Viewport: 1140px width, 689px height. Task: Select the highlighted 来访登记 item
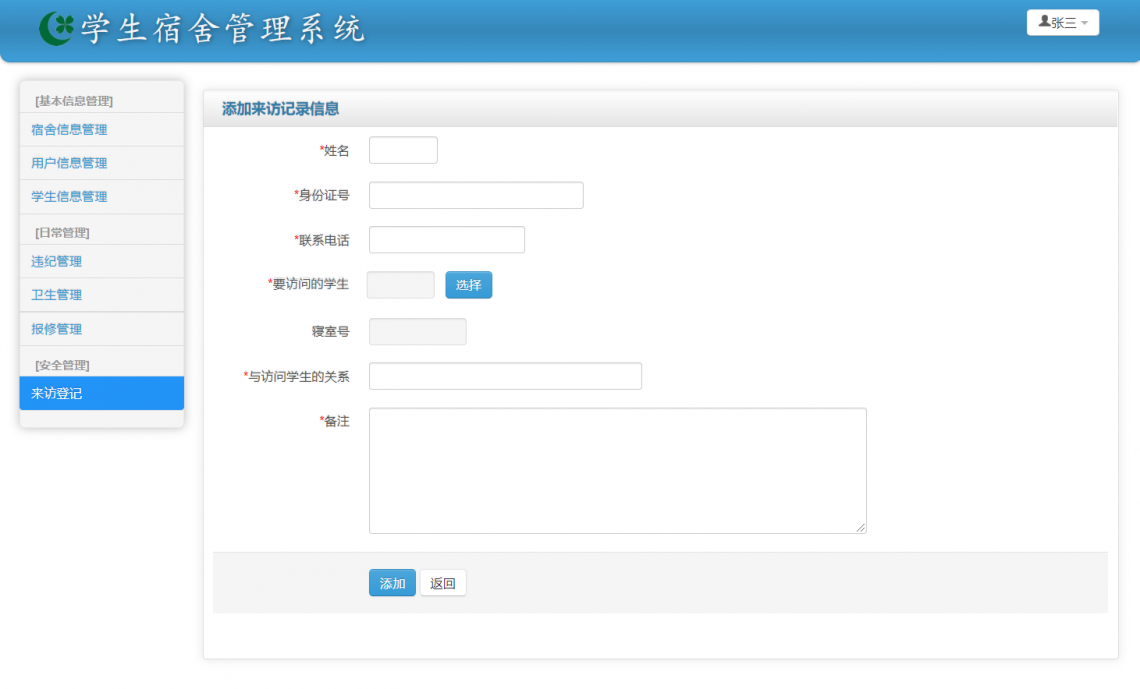point(102,393)
